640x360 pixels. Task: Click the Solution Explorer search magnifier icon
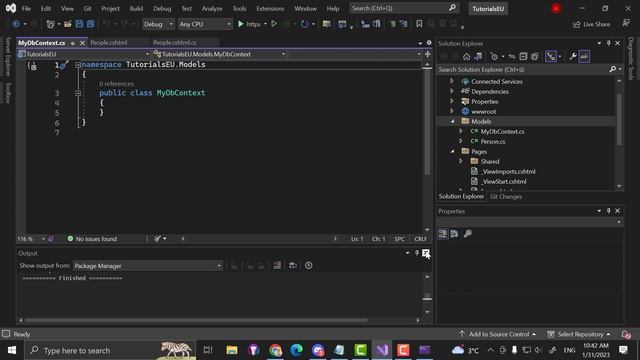pos(612,69)
